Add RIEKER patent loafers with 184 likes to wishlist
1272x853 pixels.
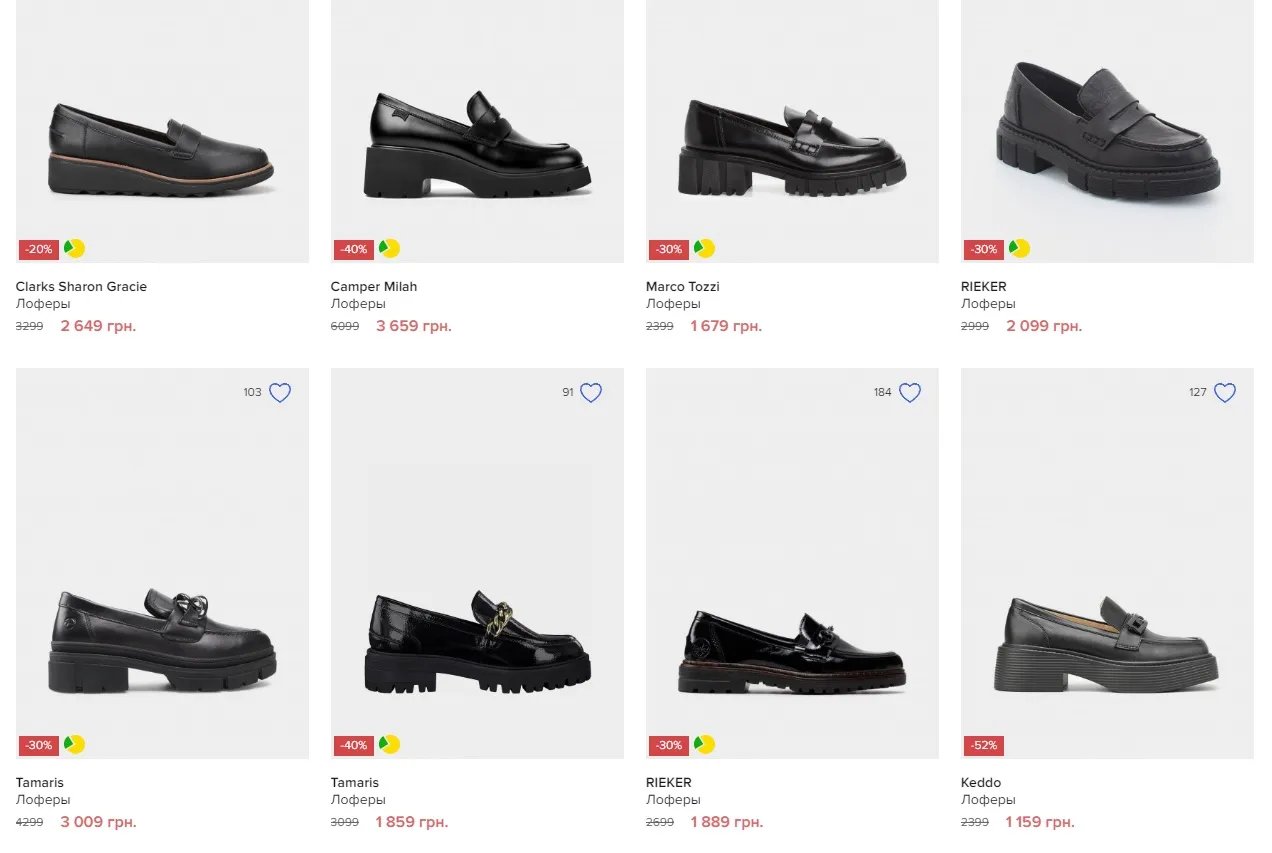tap(909, 393)
